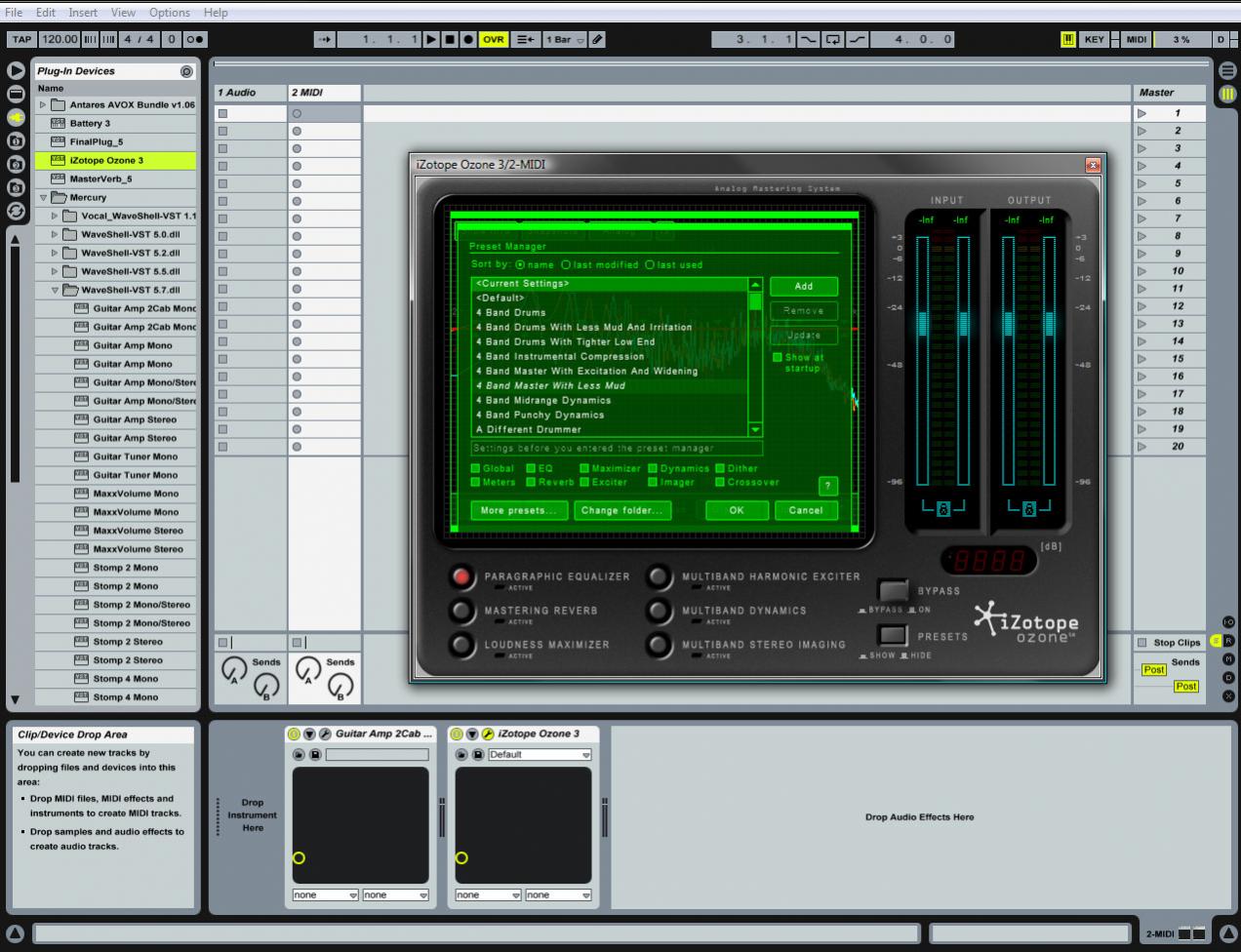Open the File menu
The image size is (1241, 952).
(x=14, y=13)
